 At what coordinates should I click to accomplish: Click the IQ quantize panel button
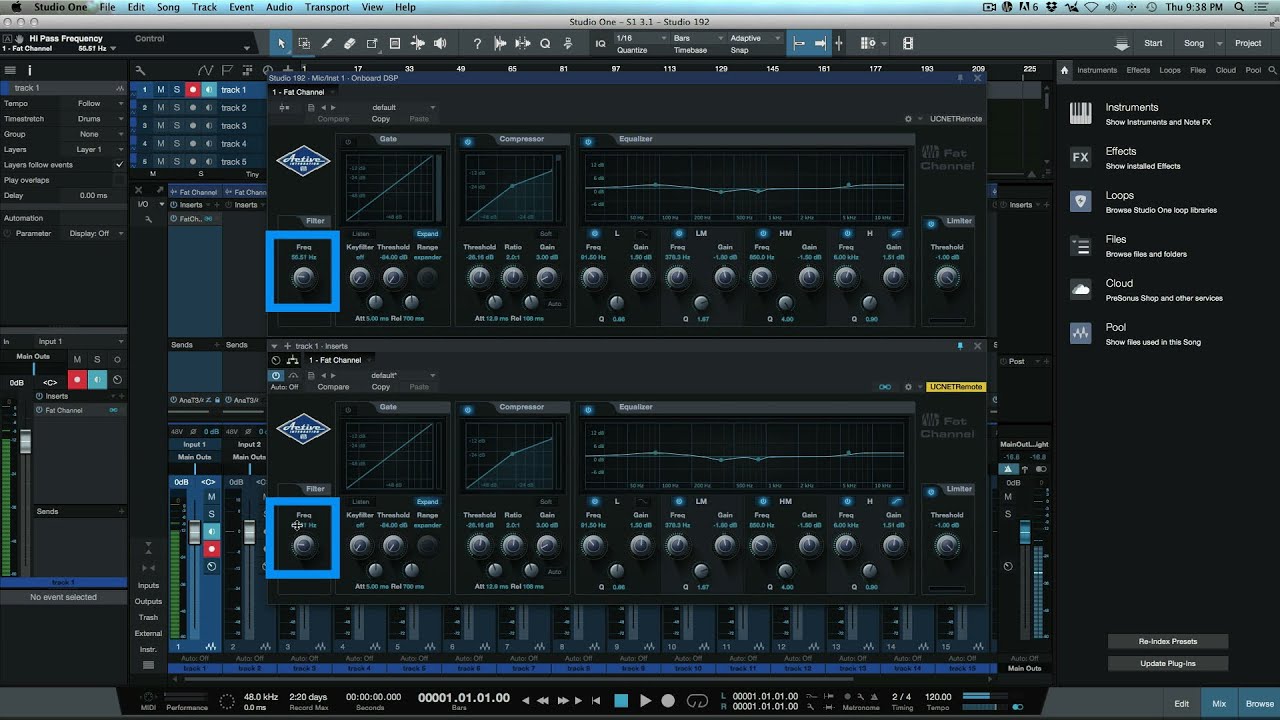(x=601, y=44)
